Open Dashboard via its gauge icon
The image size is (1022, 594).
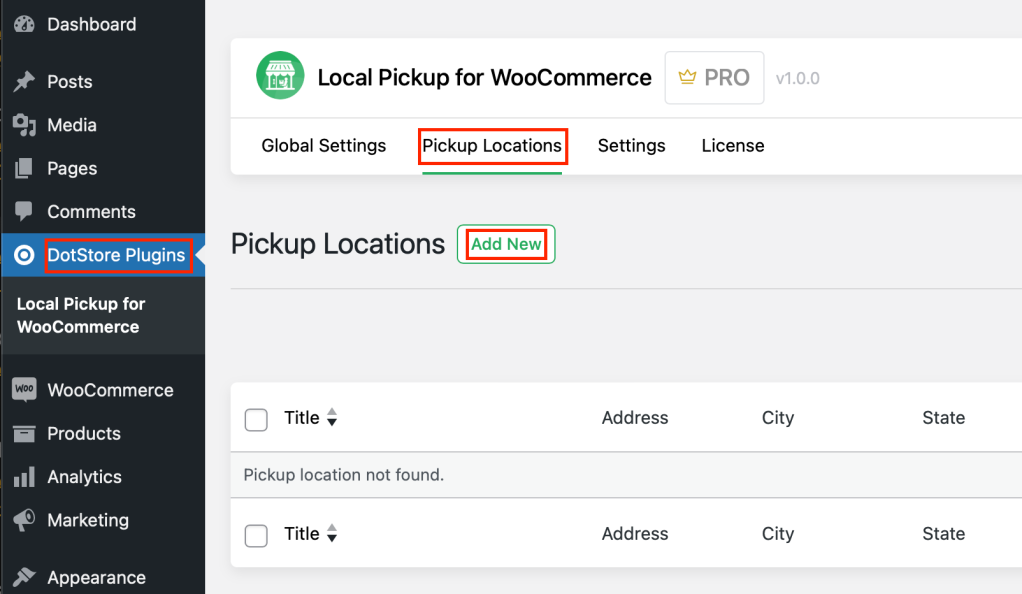pyautogui.click(x=24, y=24)
